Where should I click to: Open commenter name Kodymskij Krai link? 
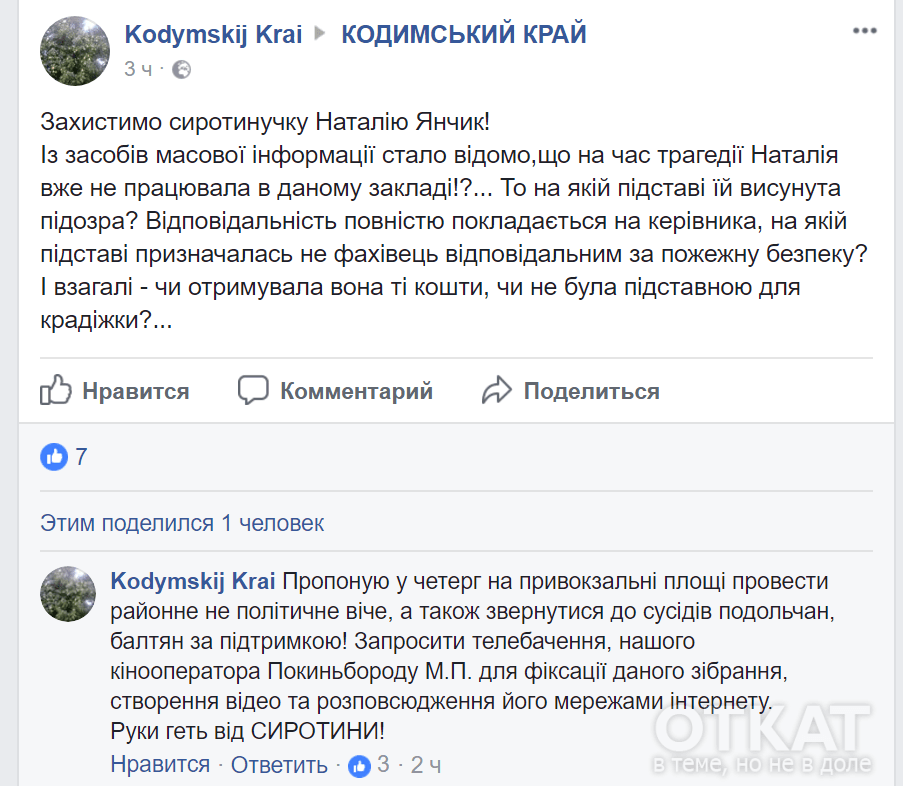(x=193, y=581)
